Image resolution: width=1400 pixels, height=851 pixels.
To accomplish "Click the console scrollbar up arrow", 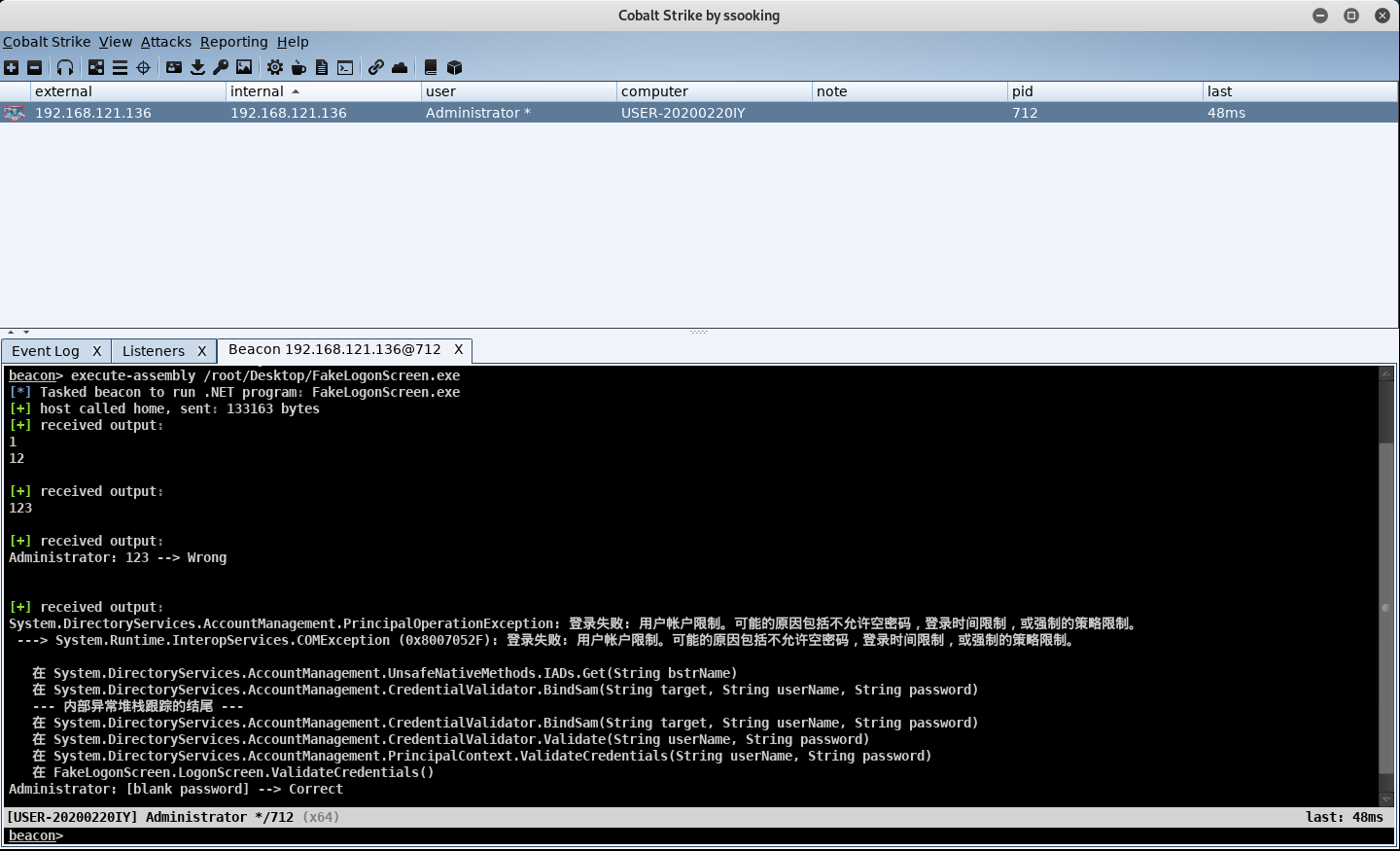I will pyautogui.click(x=1386, y=373).
